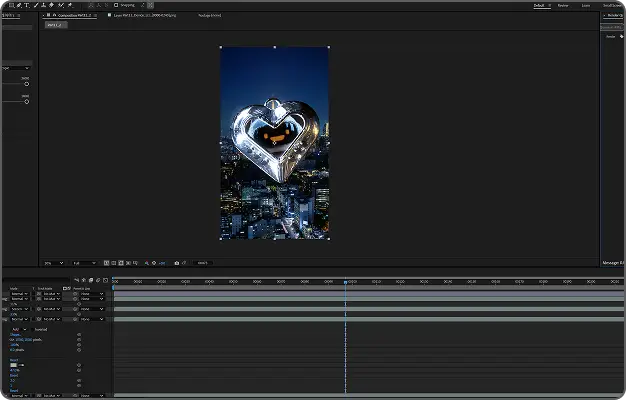The image size is (626, 400).
Task: Click the highlighted snap option icon beside Snapping
Action: click(x=150, y=5)
